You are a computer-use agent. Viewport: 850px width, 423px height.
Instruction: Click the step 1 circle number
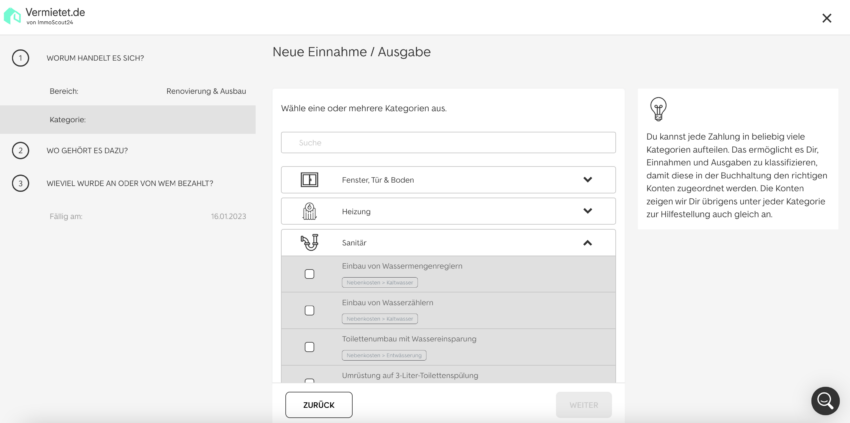[20, 58]
